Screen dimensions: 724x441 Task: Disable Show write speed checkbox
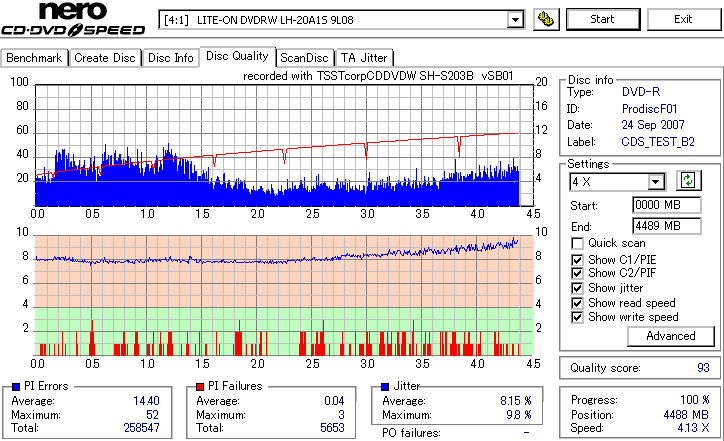coord(577,317)
